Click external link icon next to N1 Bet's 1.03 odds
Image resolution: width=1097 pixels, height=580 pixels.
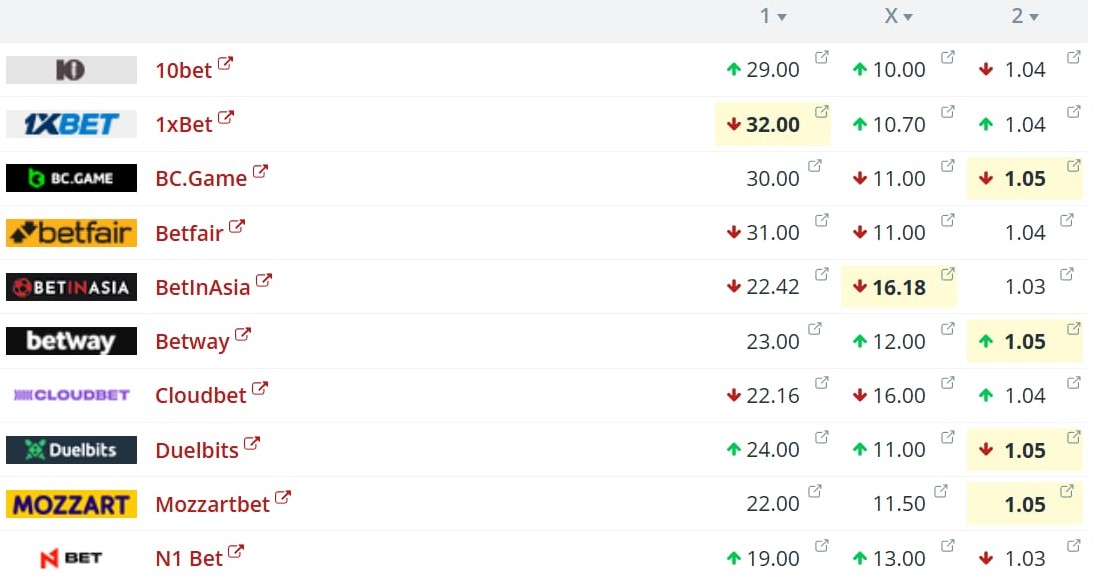(x=1073, y=546)
